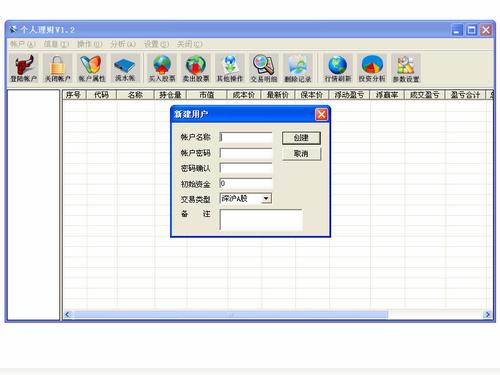500x375 pixels.
Task: Click the 浮动盈亏 column header
Action: pos(349,95)
